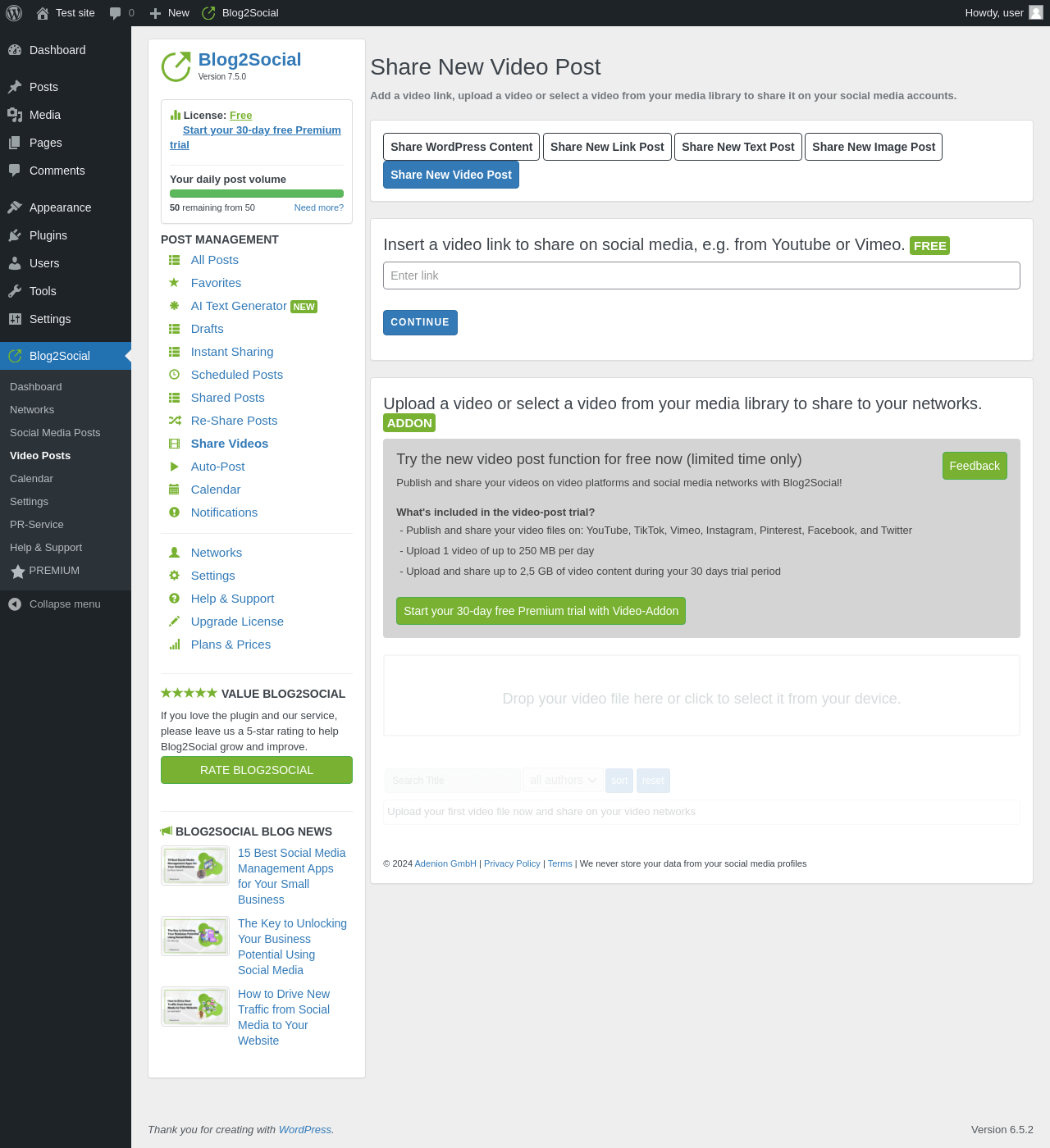The width and height of the screenshot is (1050, 1148).
Task: Click the star icon beside Favorites
Action: pos(174,283)
